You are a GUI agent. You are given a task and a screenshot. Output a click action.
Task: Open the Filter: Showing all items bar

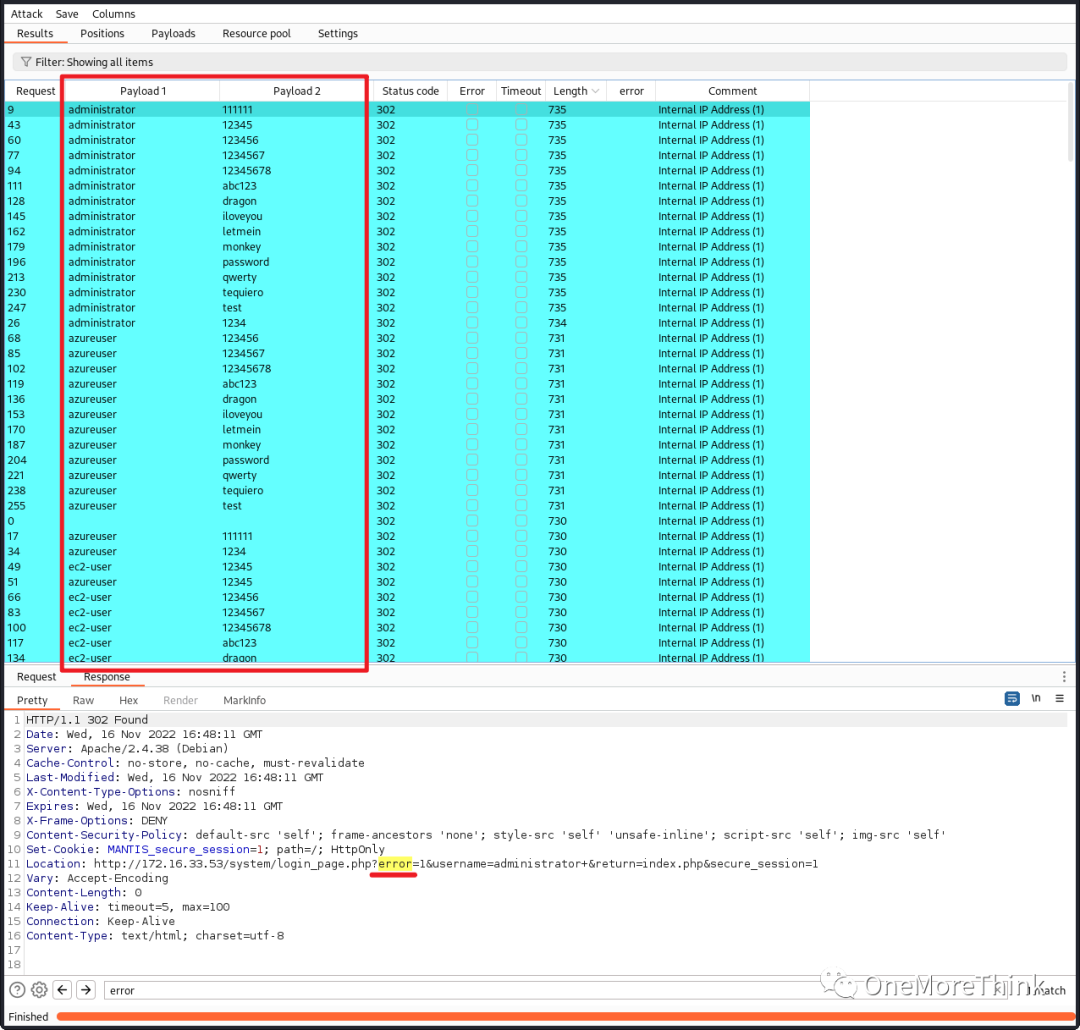[x=539, y=62]
